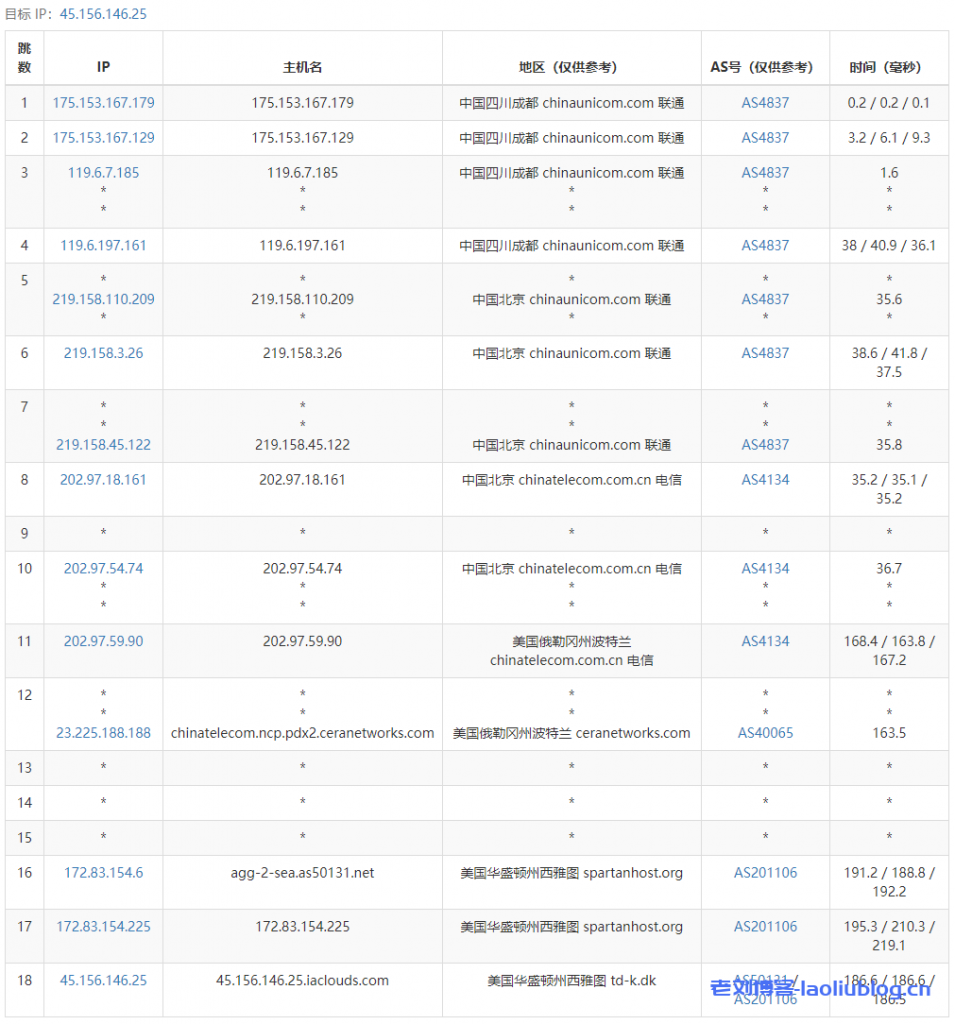The height and width of the screenshot is (1024, 955).
Task: Open the 202.97.18.161 IP link
Action: [103, 479]
